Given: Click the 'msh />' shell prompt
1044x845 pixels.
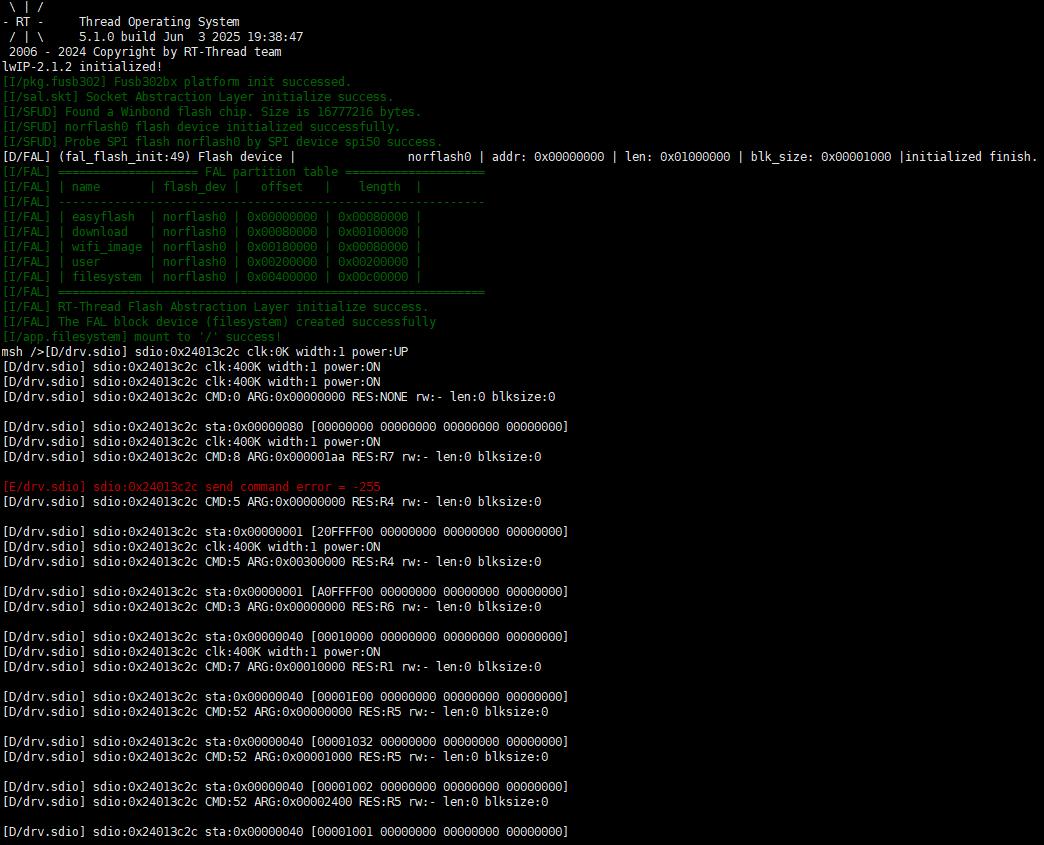Looking at the screenshot, I should (x=23, y=352).
